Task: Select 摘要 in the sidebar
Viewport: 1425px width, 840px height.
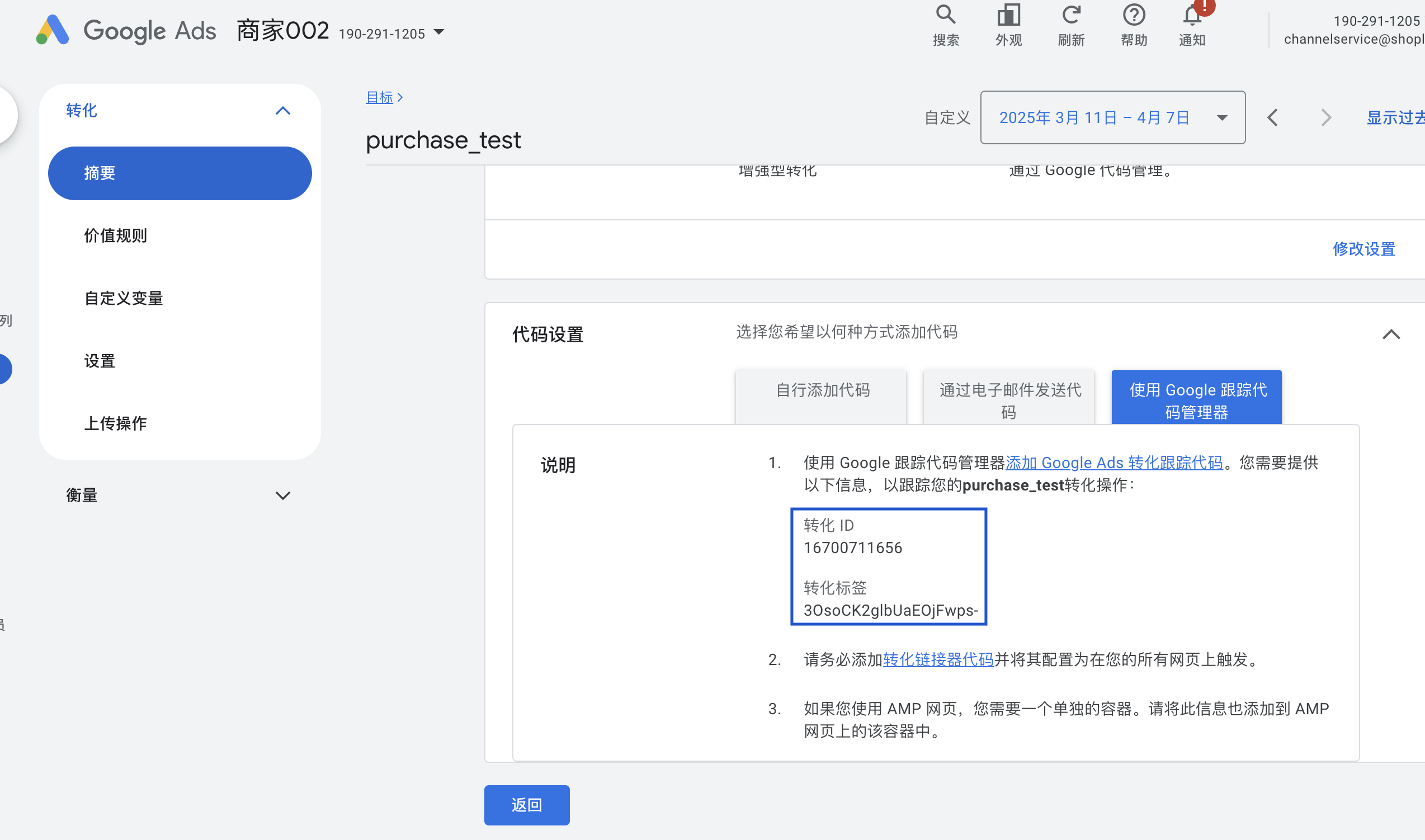Action: (180, 173)
